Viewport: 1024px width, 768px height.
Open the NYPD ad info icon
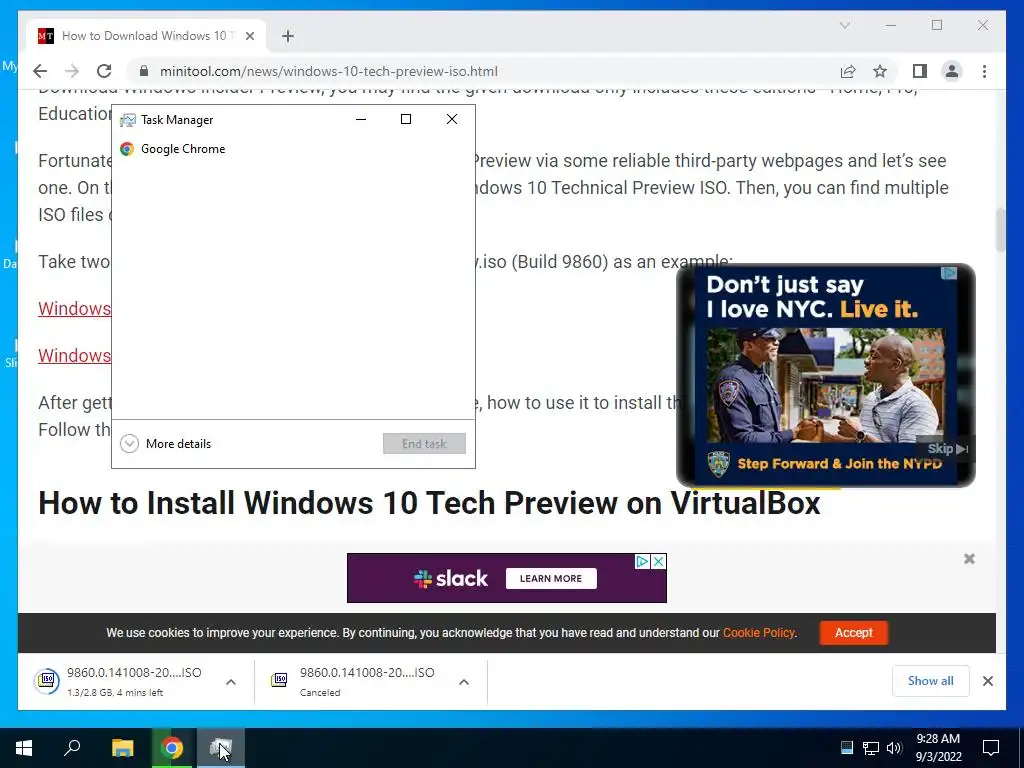tap(949, 273)
